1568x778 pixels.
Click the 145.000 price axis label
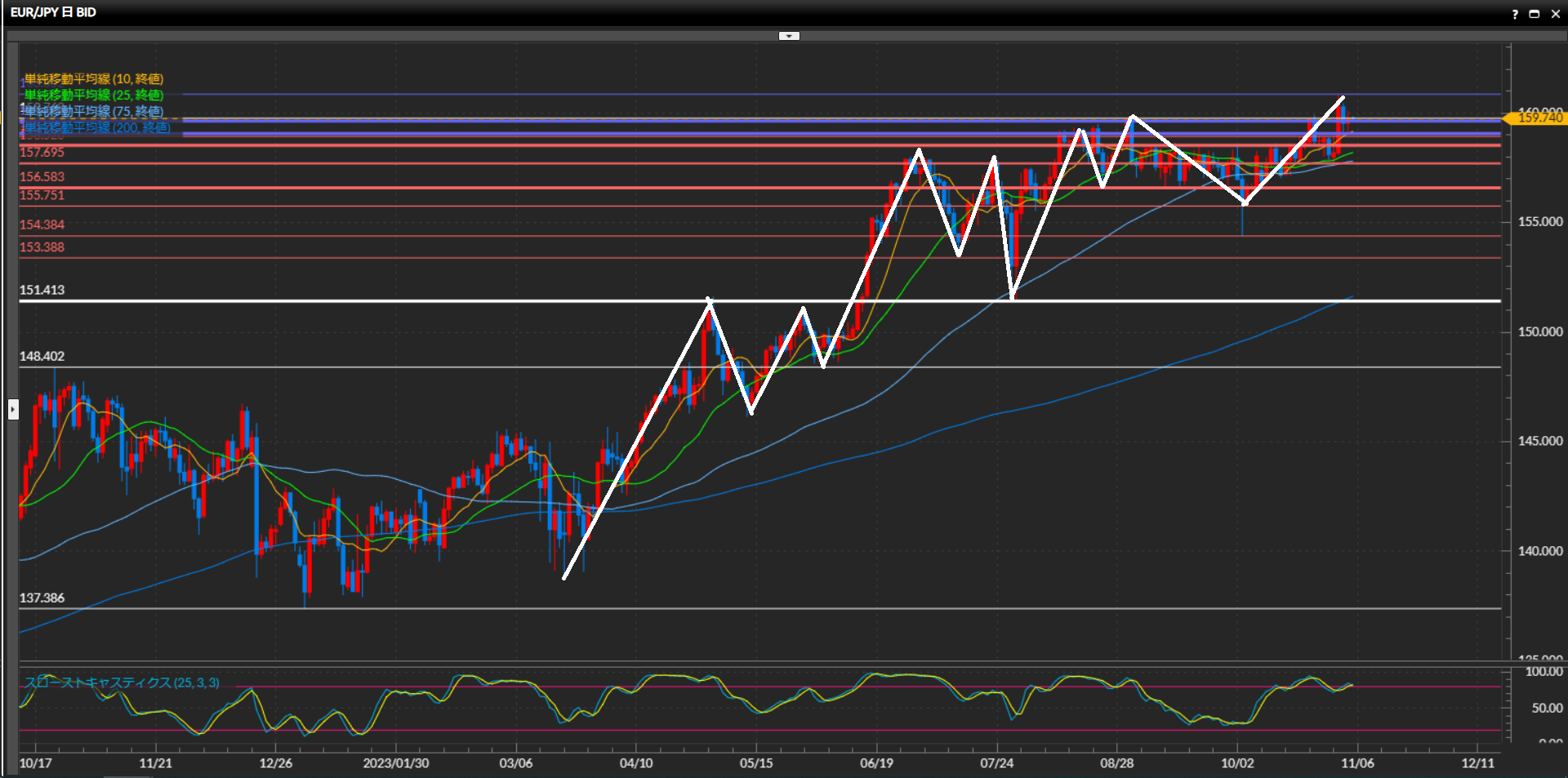[x=1539, y=441]
